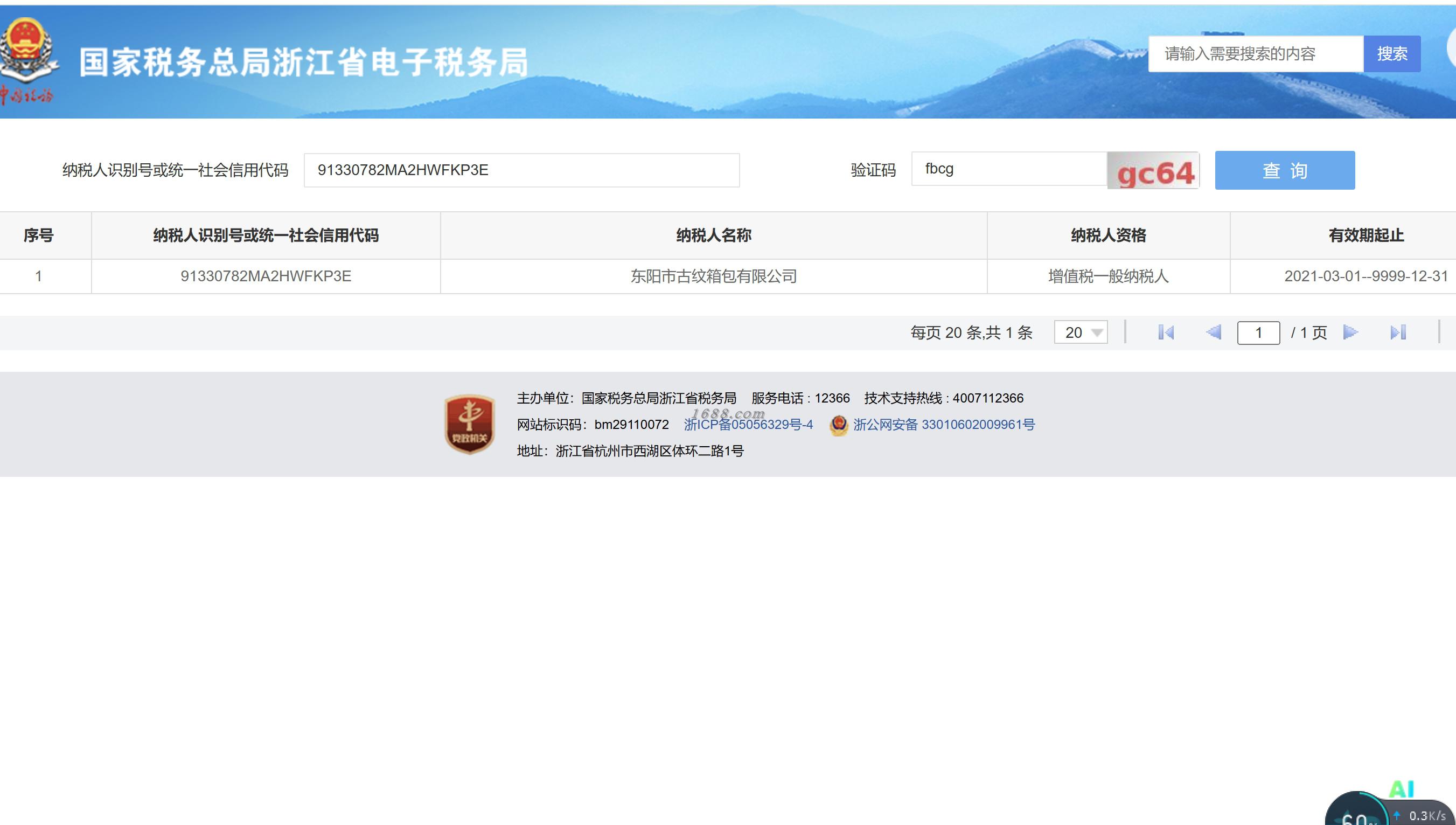Image resolution: width=1456 pixels, height=825 pixels.
Task: Go to first page arrow icon
Action: click(x=1166, y=332)
